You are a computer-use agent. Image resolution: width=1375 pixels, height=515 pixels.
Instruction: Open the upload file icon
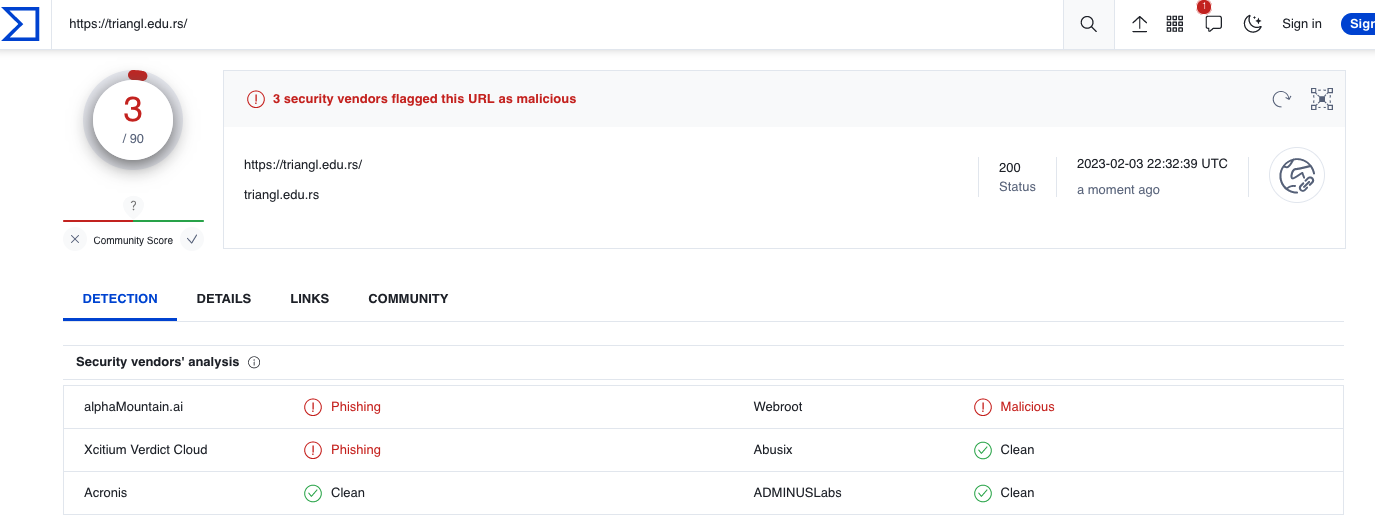1139,24
